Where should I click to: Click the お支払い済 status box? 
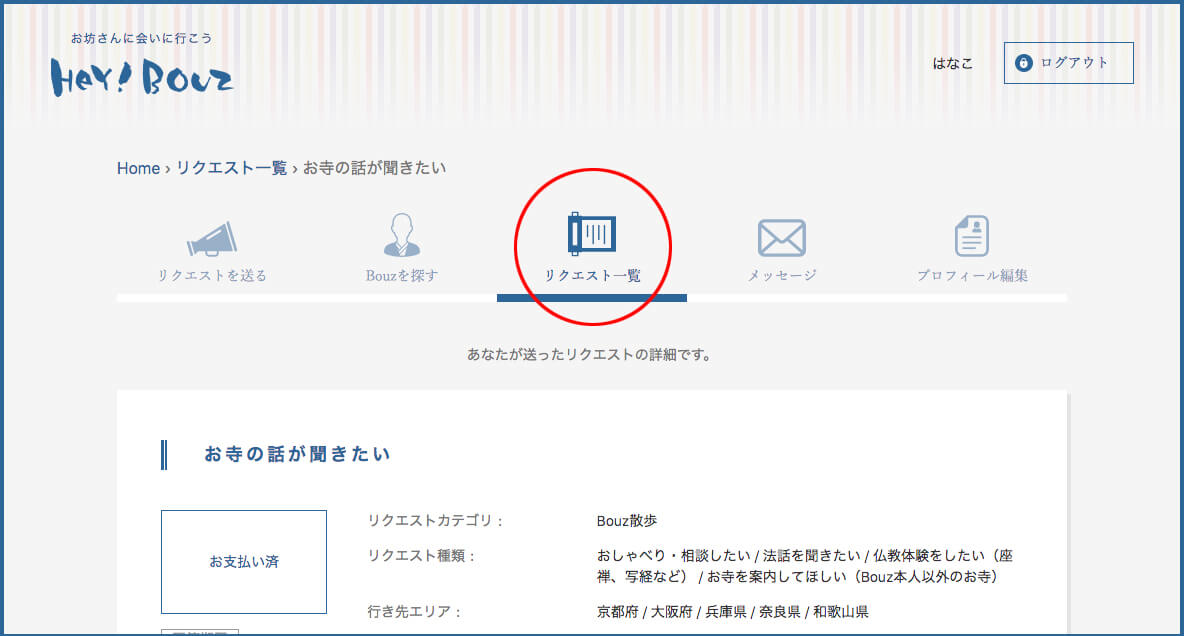point(244,562)
